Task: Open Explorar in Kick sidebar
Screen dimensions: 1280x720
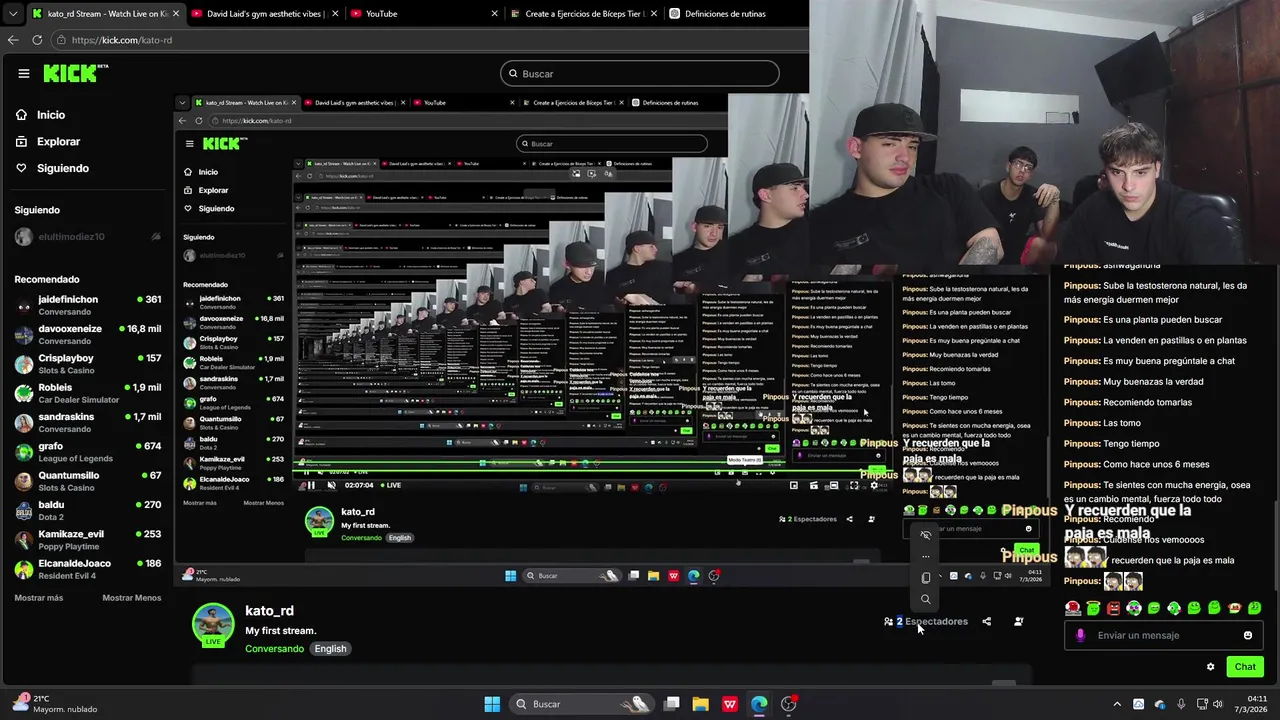Action: (x=47, y=142)
